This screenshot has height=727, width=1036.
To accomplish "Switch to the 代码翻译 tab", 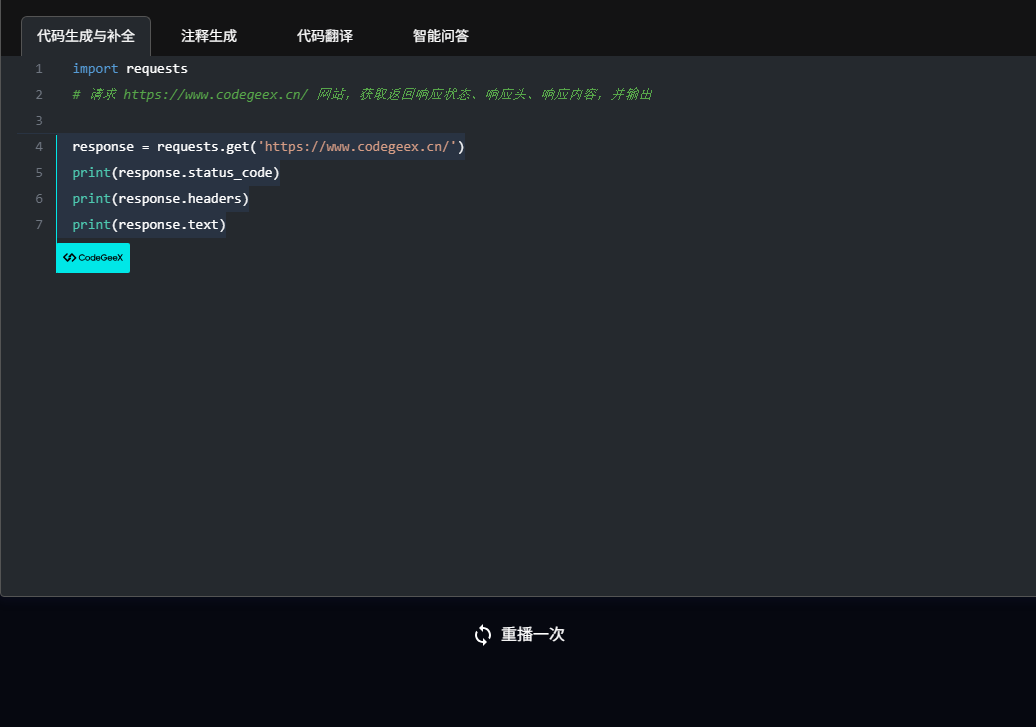I will pos(324,36).
